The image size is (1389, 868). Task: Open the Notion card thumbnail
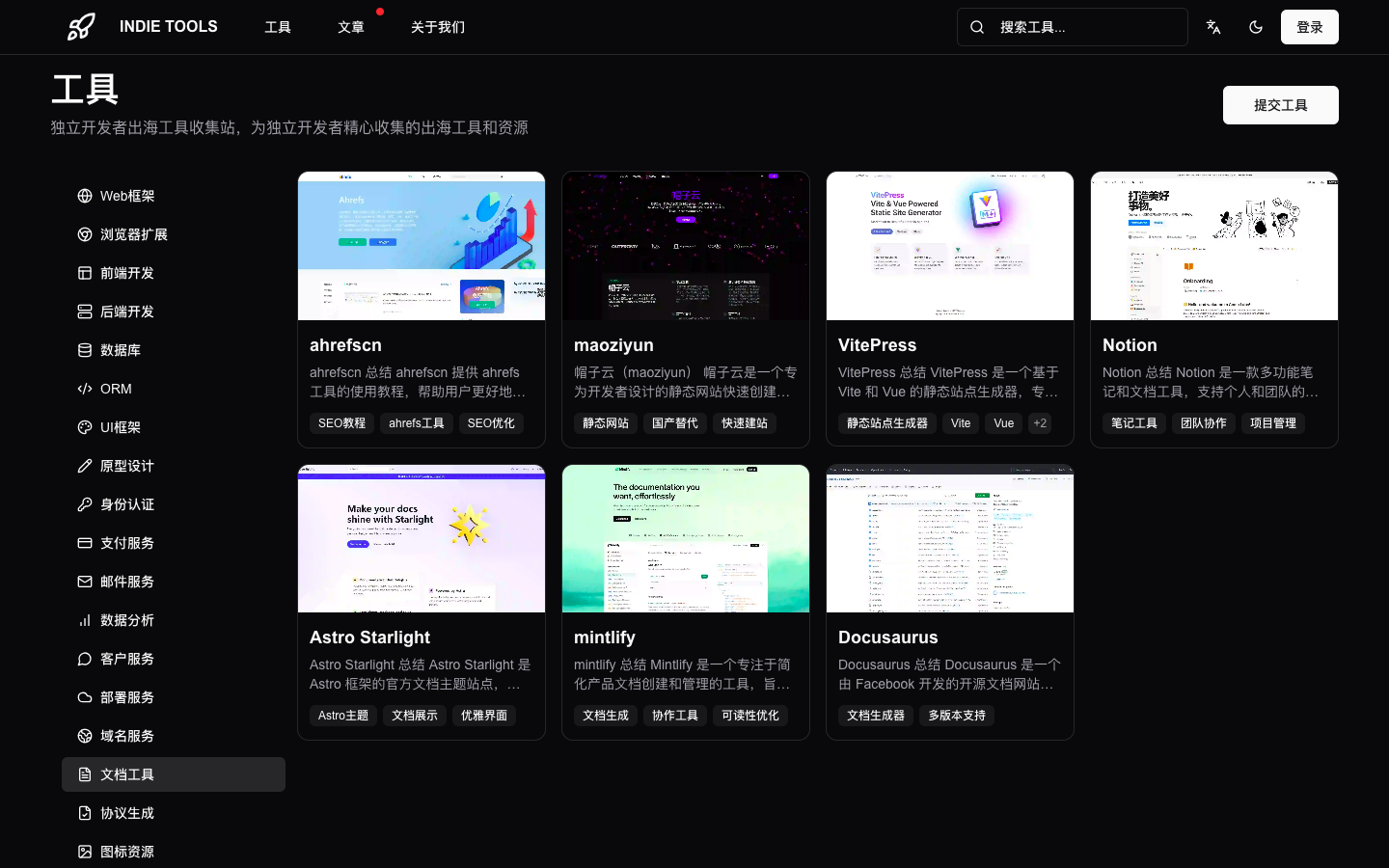1214,246
